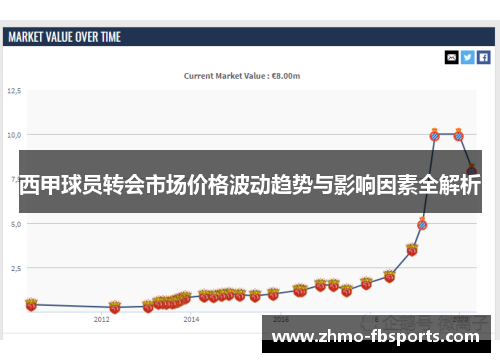
Task: Click the Chinese article title banner
Action: tap(250, 181)
